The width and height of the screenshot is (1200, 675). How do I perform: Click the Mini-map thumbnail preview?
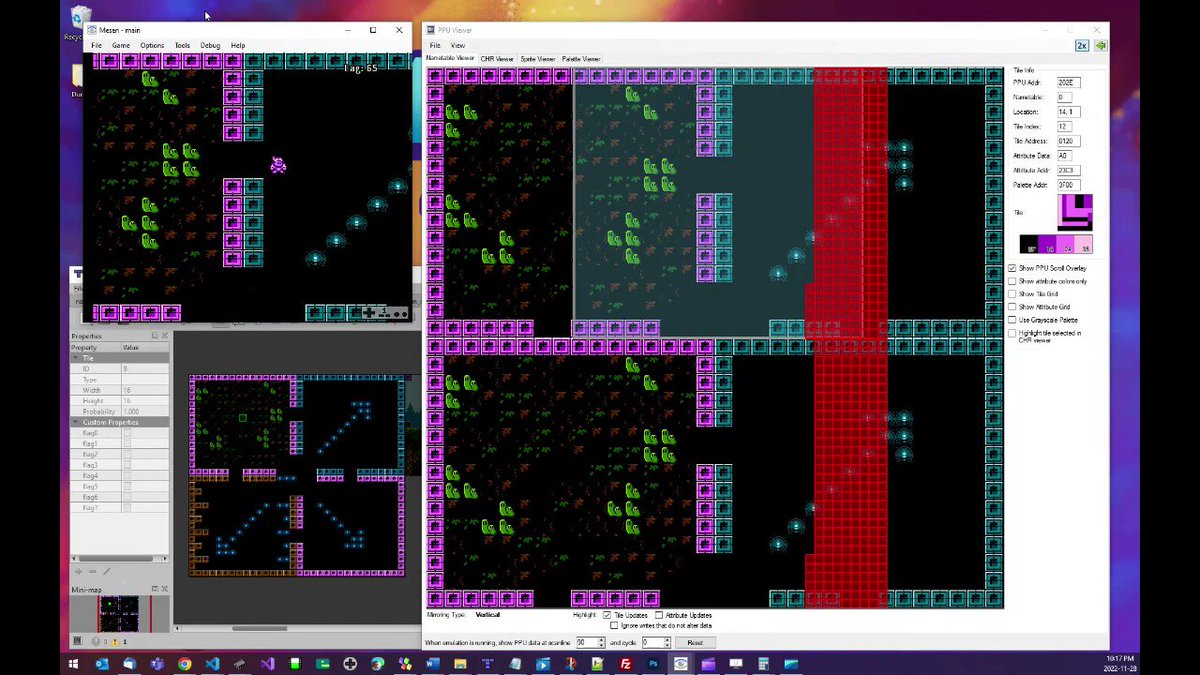(x=120, y=614)
